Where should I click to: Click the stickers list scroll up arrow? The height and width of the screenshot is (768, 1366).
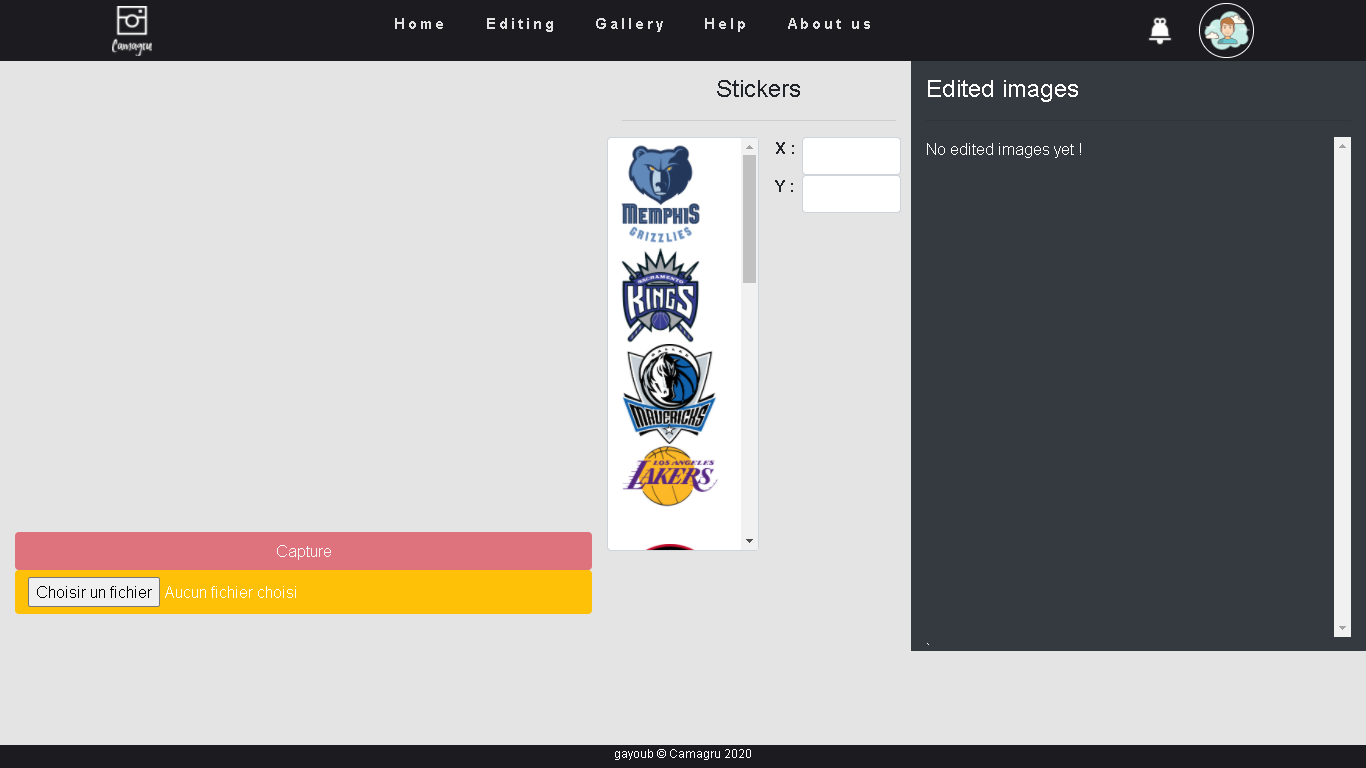[x=749, y=147]
